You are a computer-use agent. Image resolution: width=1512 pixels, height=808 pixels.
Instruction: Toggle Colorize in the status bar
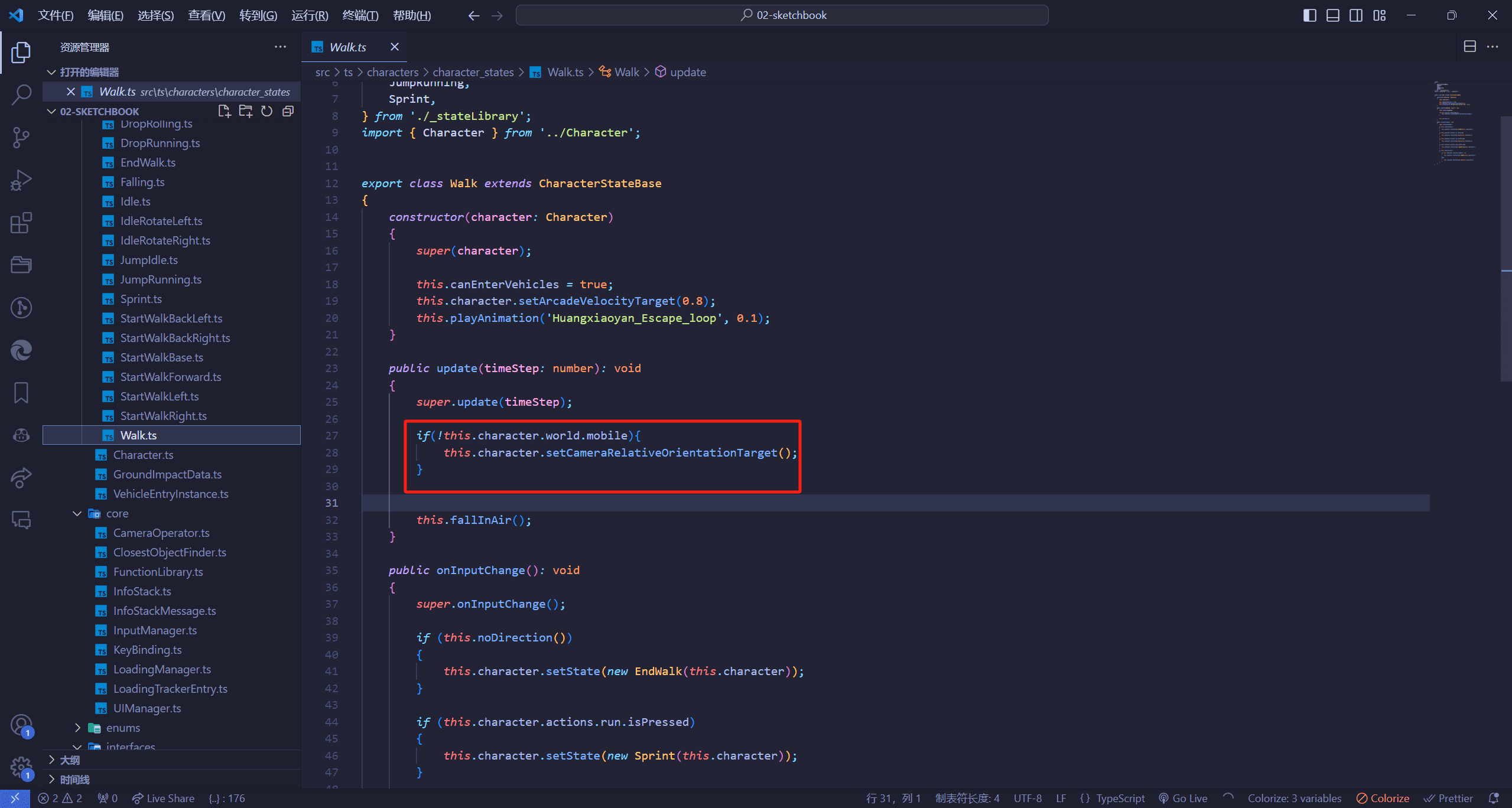point(1383,799)
